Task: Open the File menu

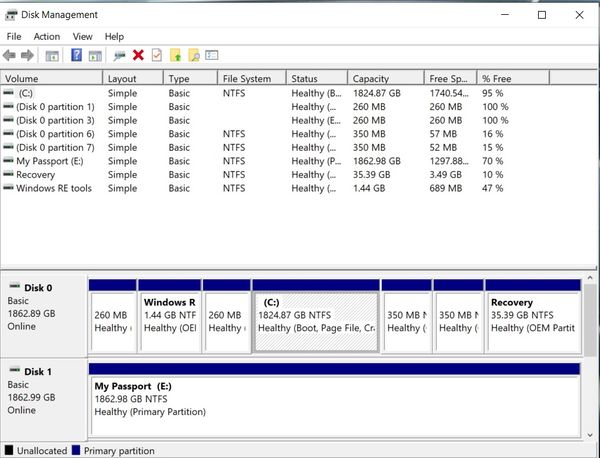Action: (14, 36)
